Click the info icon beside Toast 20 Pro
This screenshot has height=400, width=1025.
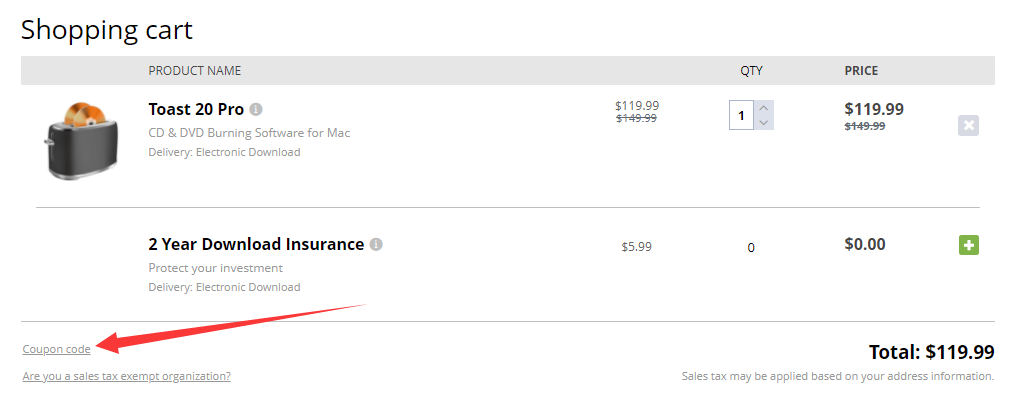(256, 109)
